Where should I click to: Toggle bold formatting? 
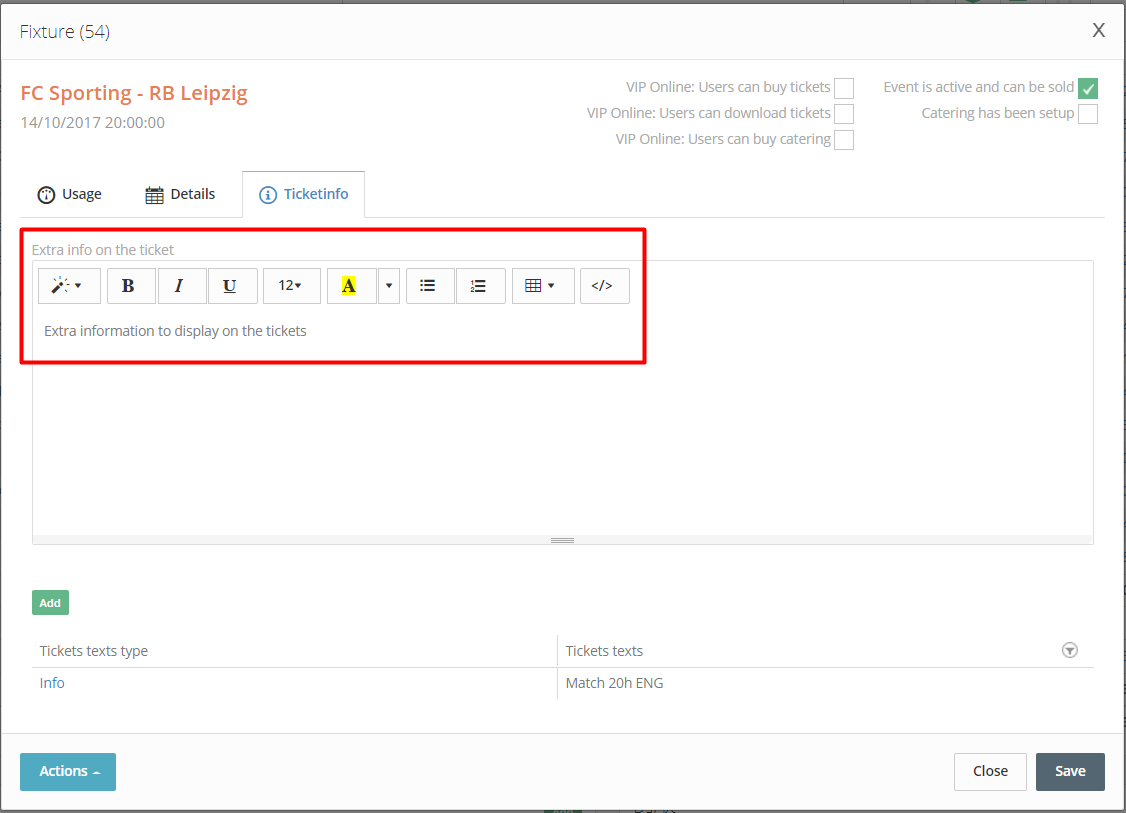pyautogui.click(x=131, y=286)
